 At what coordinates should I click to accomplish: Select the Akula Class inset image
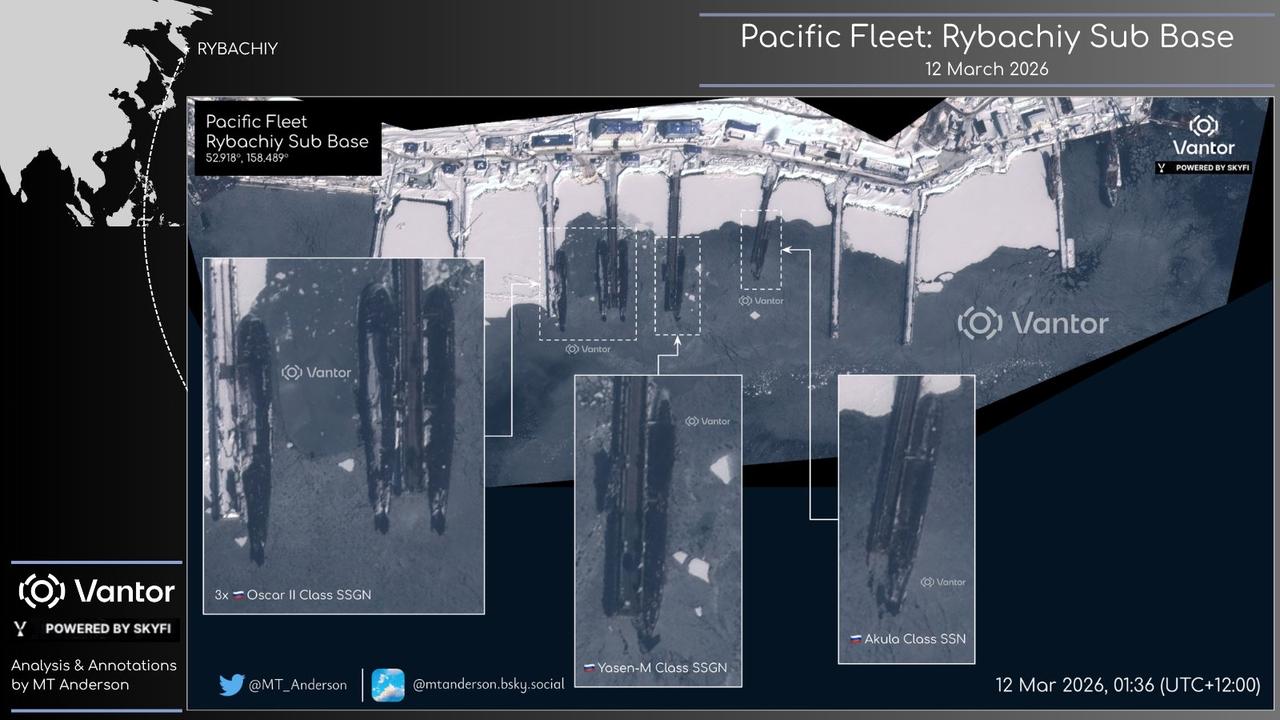pyautogui.click(x=906, y=519)
